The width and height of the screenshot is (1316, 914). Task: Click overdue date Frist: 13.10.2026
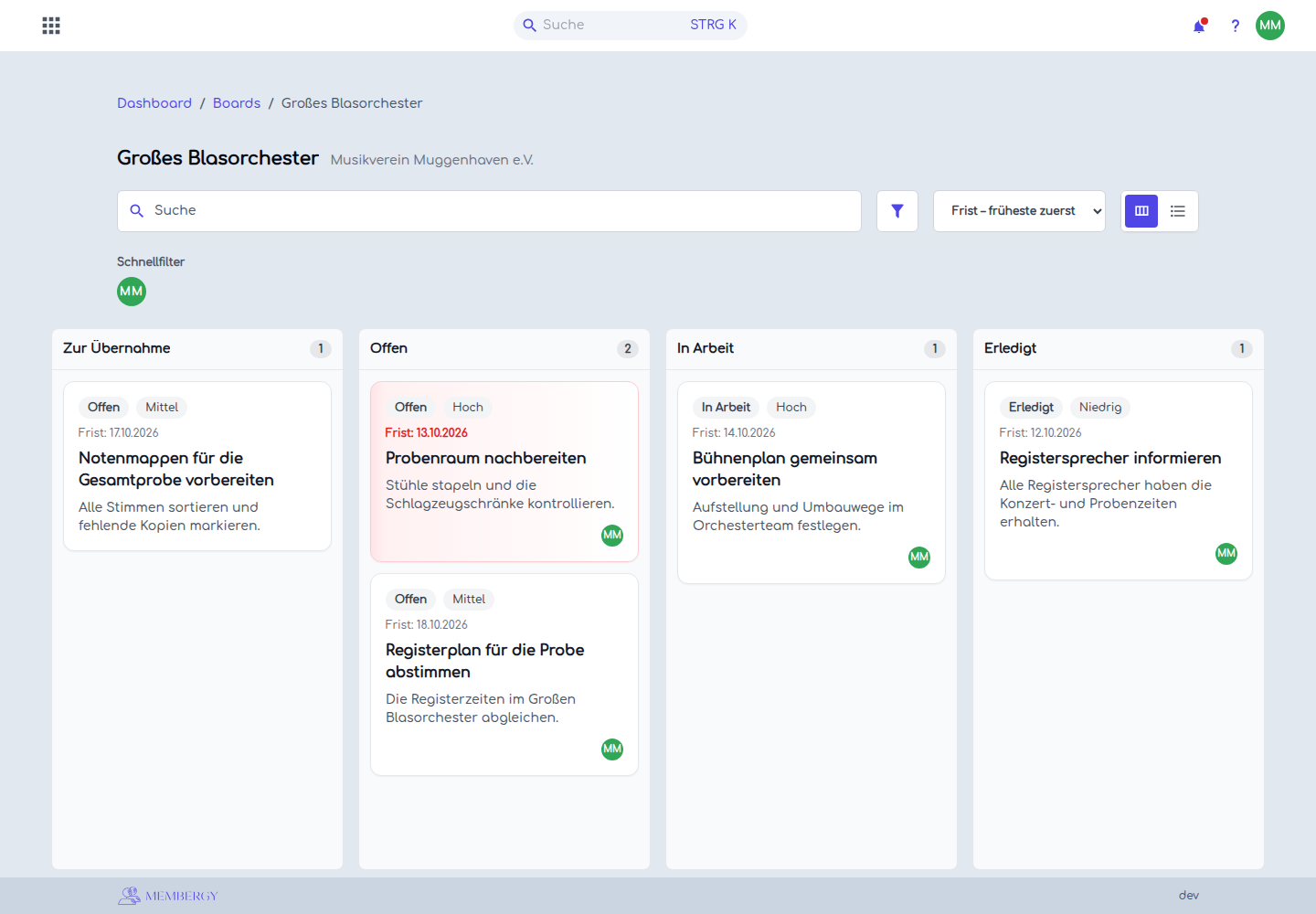pos(426,433)
